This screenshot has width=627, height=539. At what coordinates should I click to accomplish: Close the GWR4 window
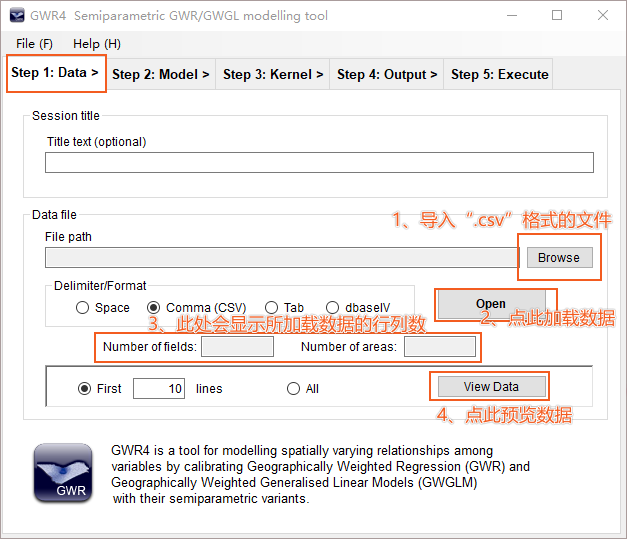point(603,16)
